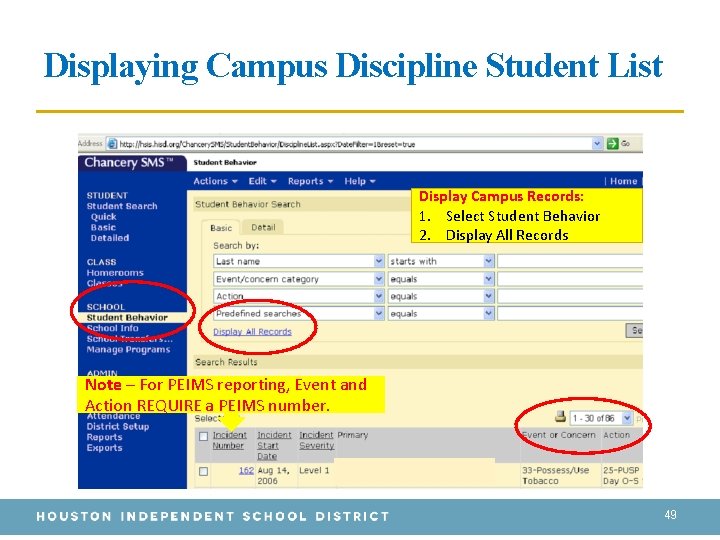Click the Event/concern category value field
This screenshot has width=720, height=540.
pos(570,279)
